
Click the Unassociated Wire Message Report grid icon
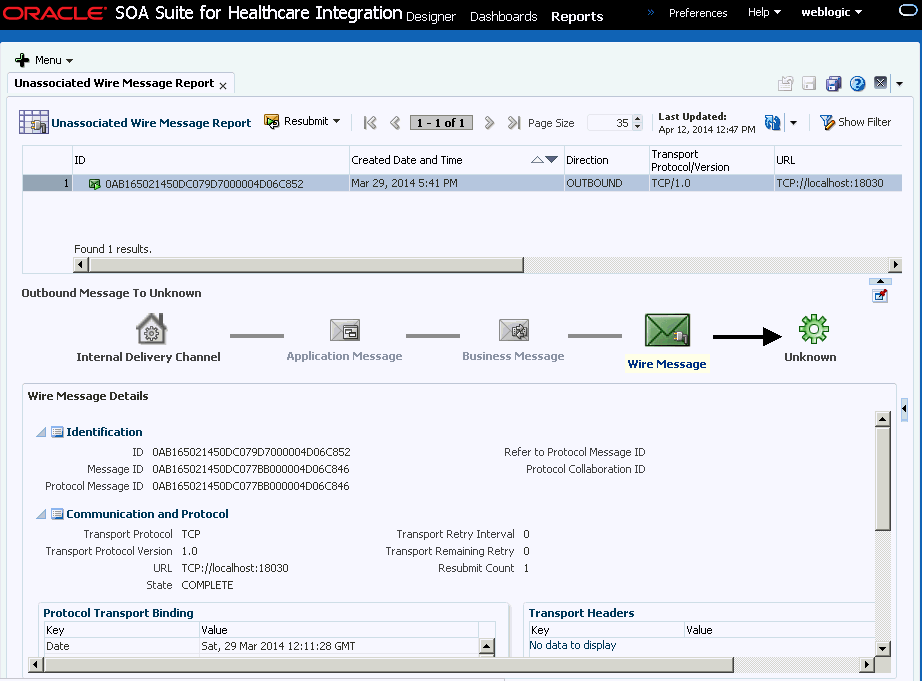(34, 122)
